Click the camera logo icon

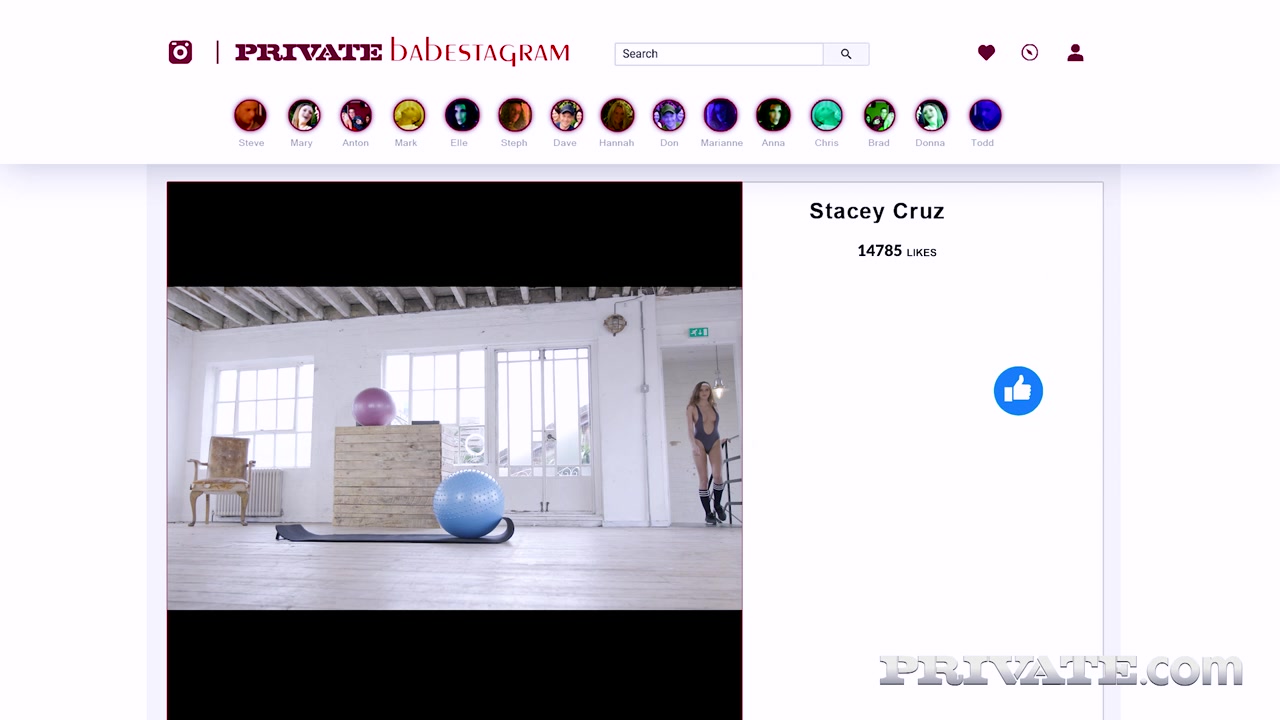[x=180, y=52]
